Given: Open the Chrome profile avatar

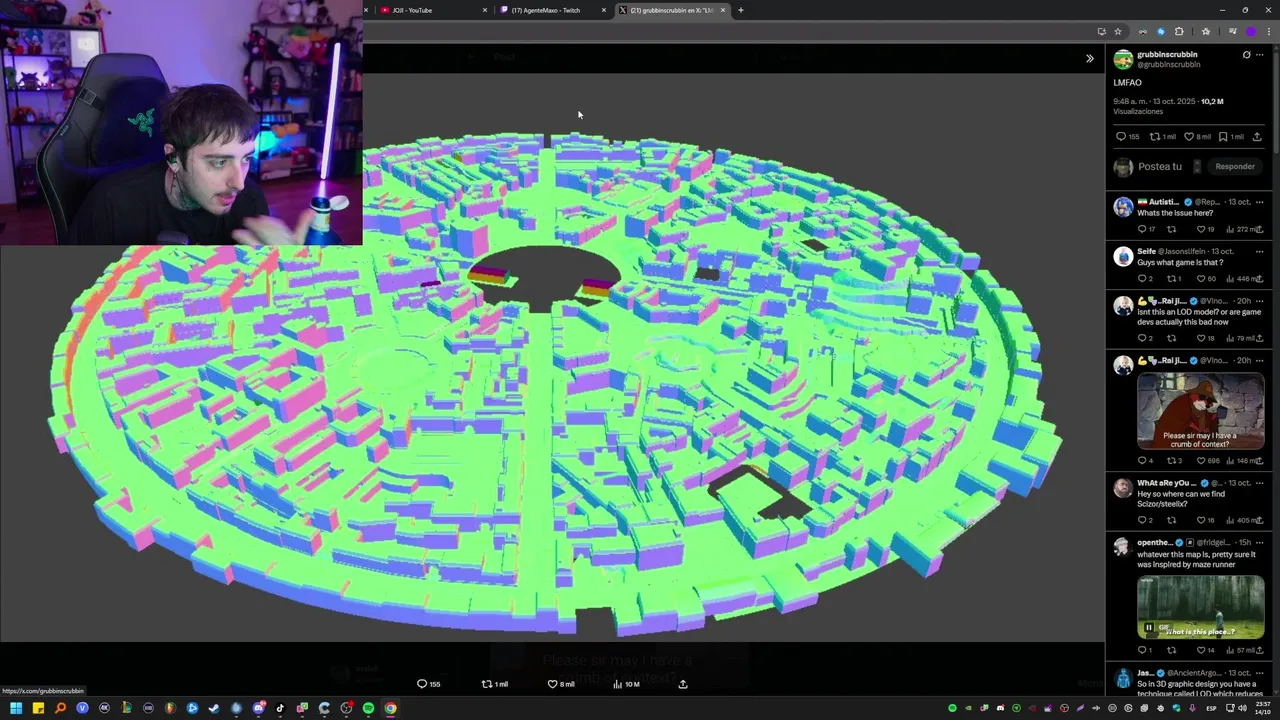Looking at the screenshot, I should click(x=1250, y=31).
